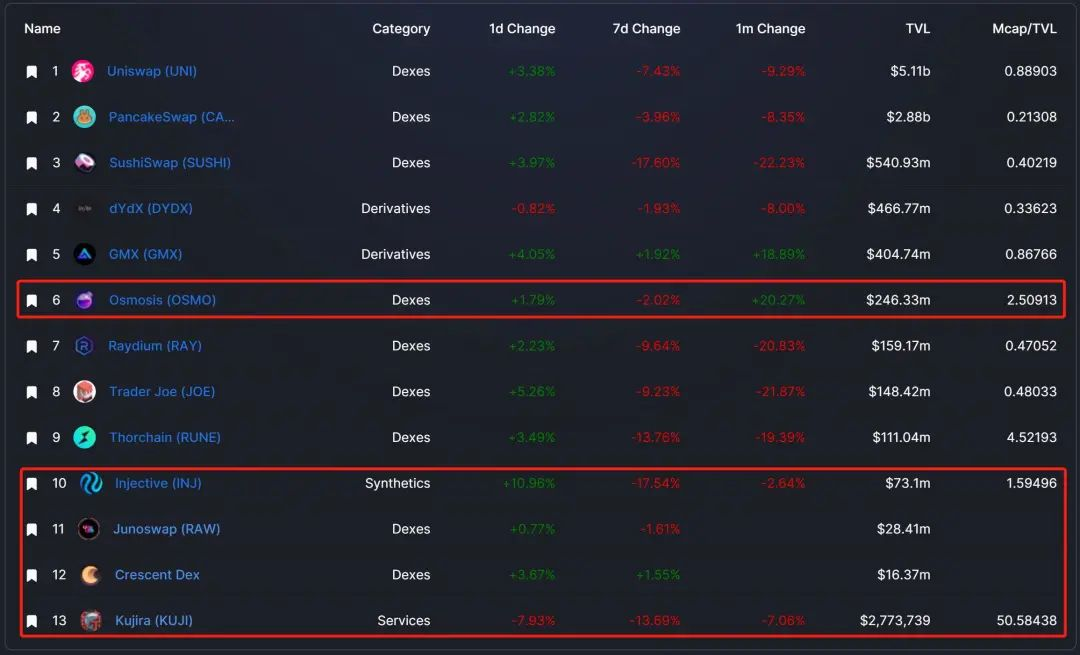Toggle bookmark for Thorchain row
This screenshot has height=655, width=1080.
point(32,438)
